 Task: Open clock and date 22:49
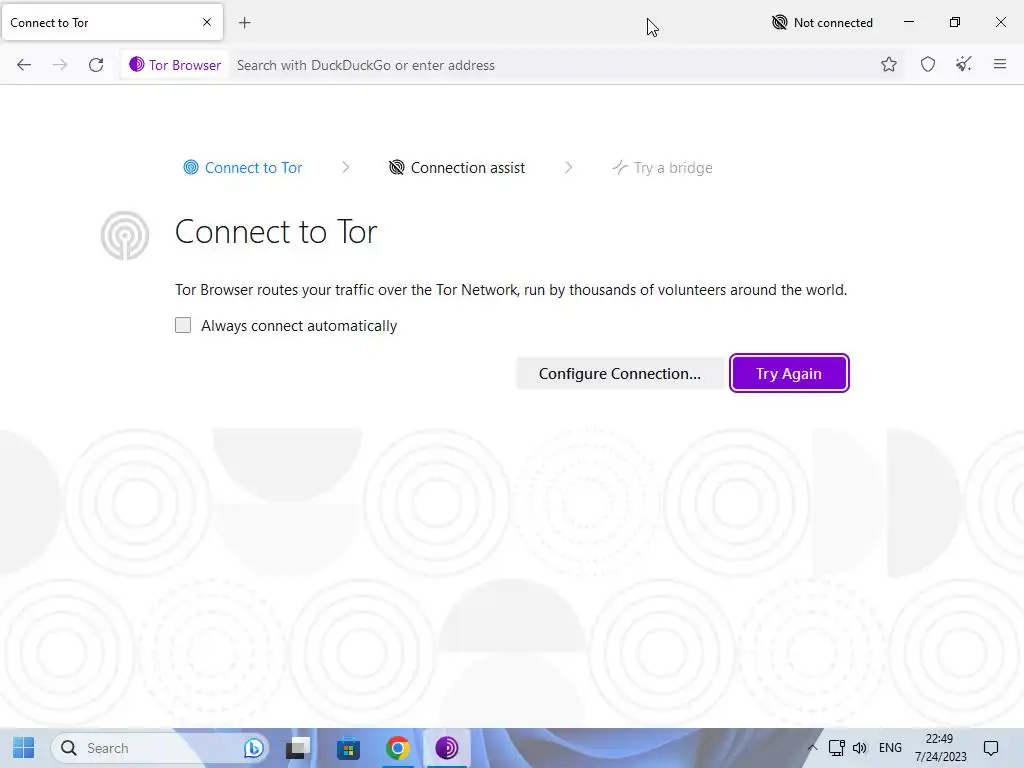pyautogui.click(x=940, y=748)
